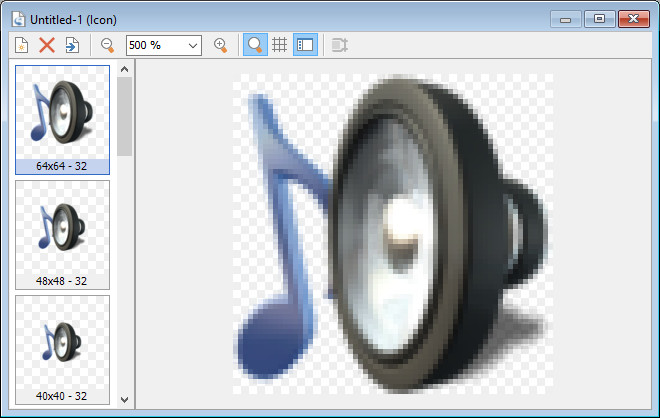This screenshot has height=418, width=660.
Task: Click the thumbnail list scroll-up arrow
Action: pyautogui.click(x=124, y=69)
